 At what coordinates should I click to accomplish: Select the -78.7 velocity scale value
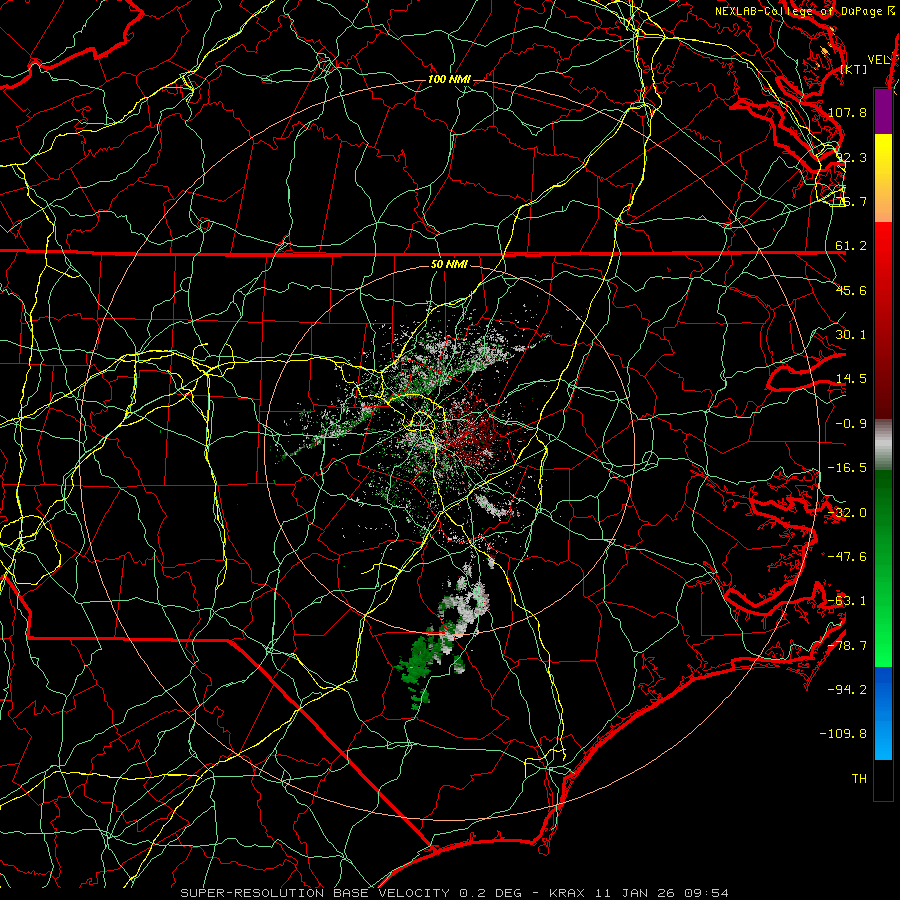pyautogui.click(x=847, y=646)
